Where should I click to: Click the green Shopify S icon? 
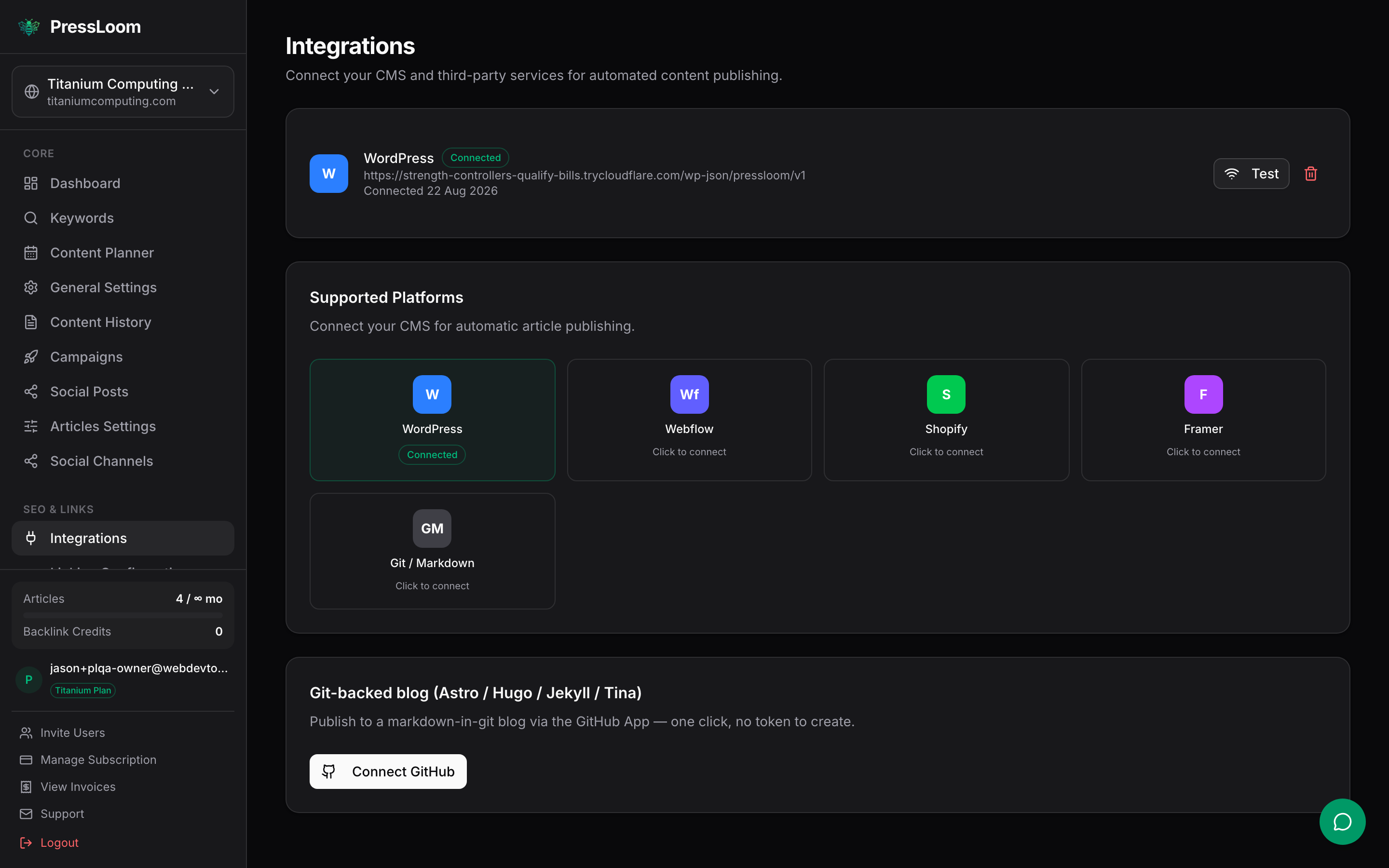[x=946, y=394]
